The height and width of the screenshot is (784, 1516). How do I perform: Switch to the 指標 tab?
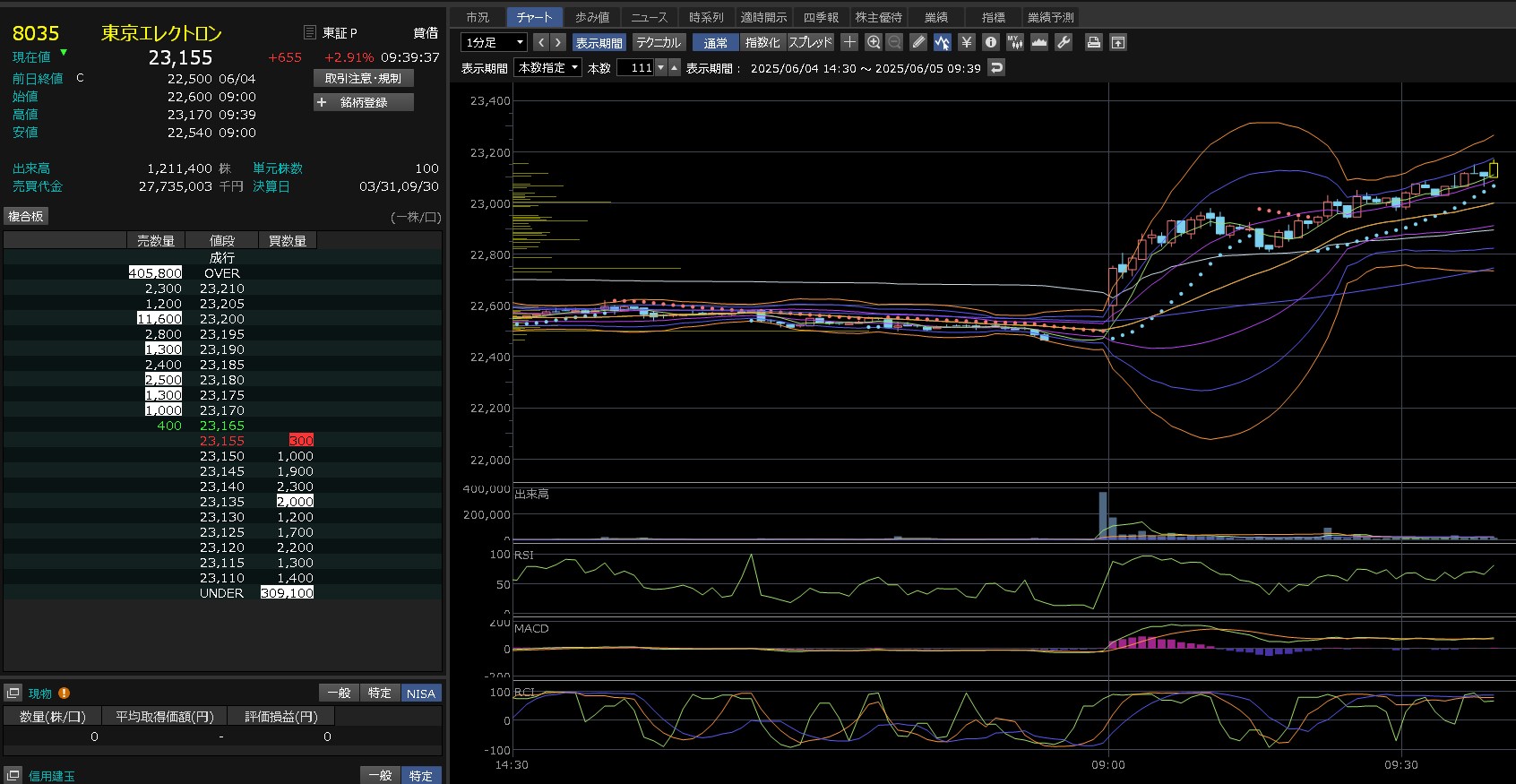(993, 17)
